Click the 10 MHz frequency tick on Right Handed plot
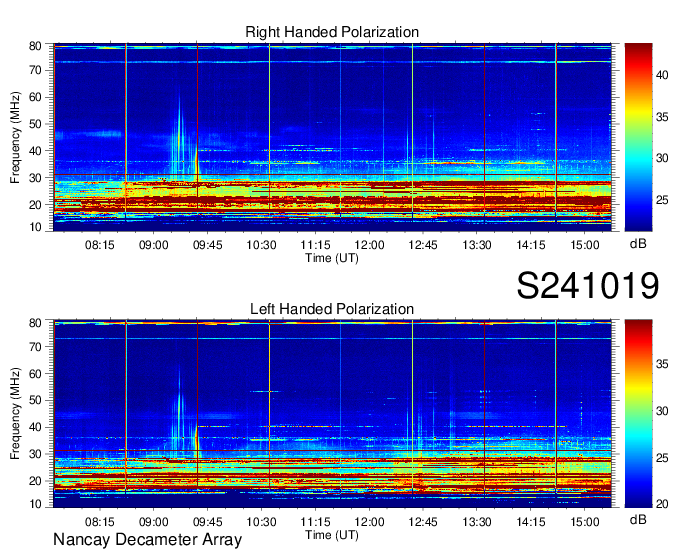Screen dimensions: 680x552 (x=35, y=227)
